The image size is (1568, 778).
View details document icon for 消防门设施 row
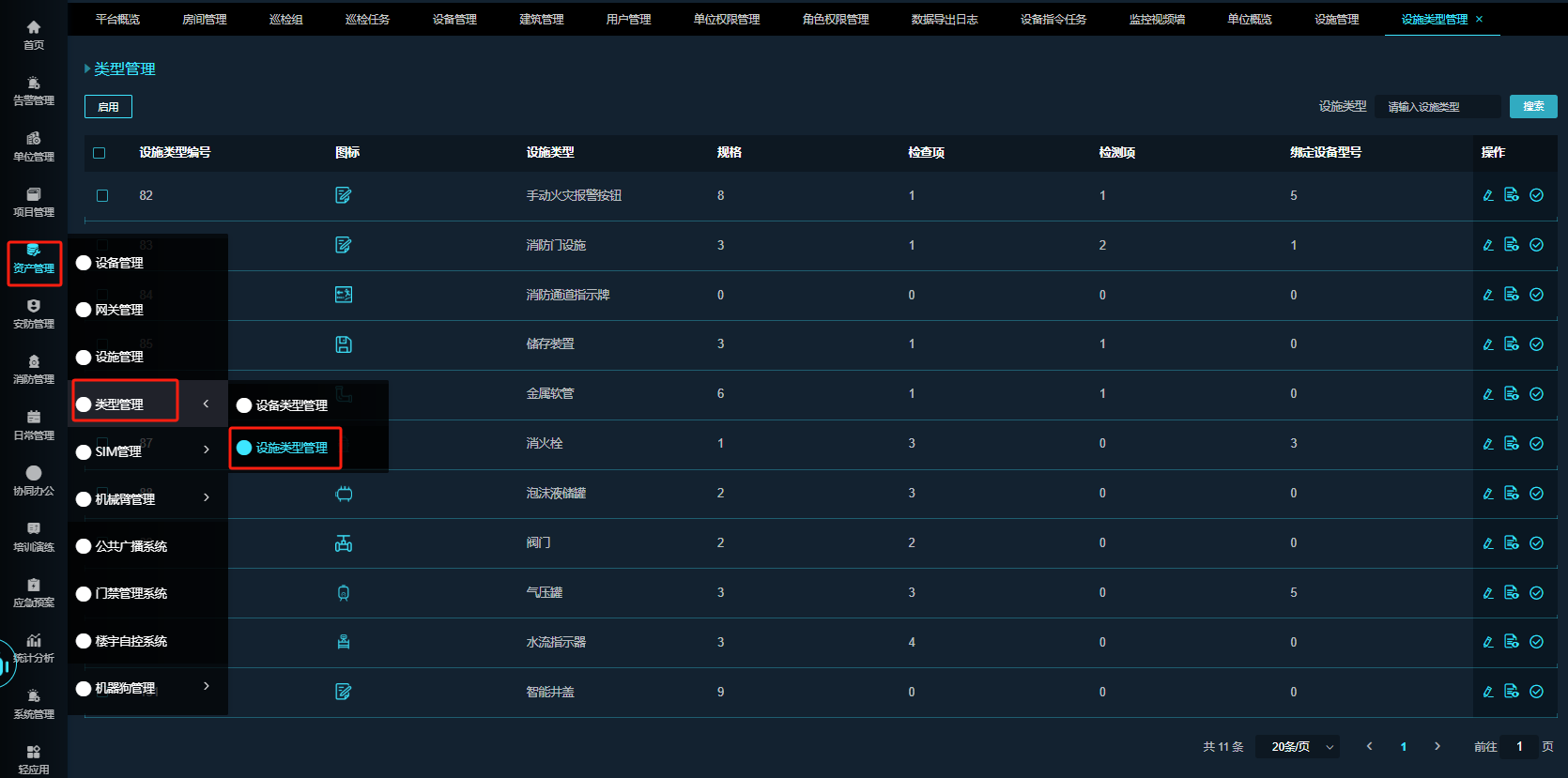click(x=1512, y=244)
